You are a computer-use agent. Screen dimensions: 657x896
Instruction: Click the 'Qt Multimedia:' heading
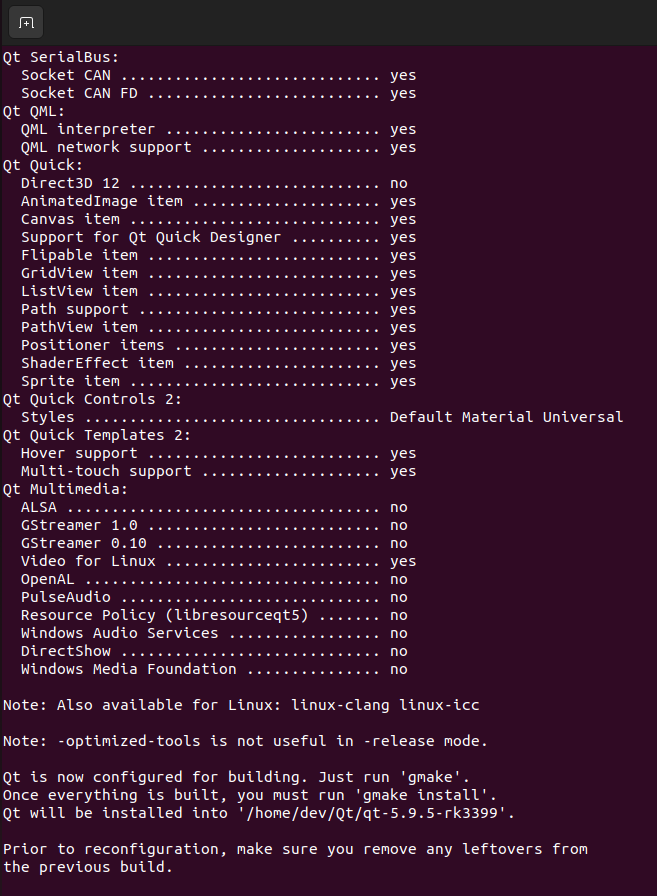tap(65, 489)
